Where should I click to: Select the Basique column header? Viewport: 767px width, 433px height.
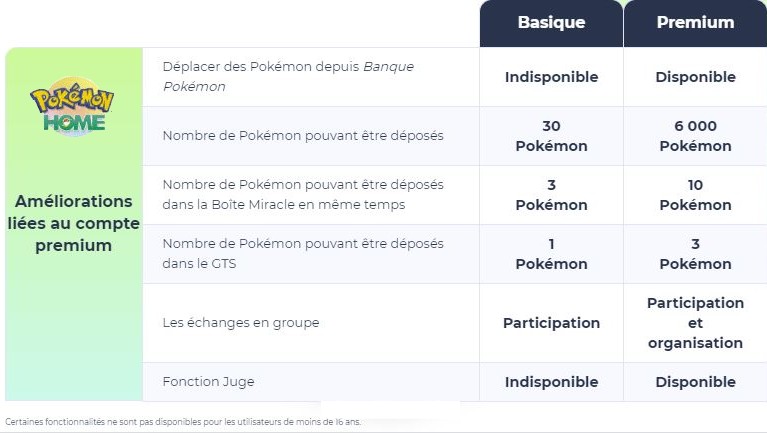click(551, 23)
